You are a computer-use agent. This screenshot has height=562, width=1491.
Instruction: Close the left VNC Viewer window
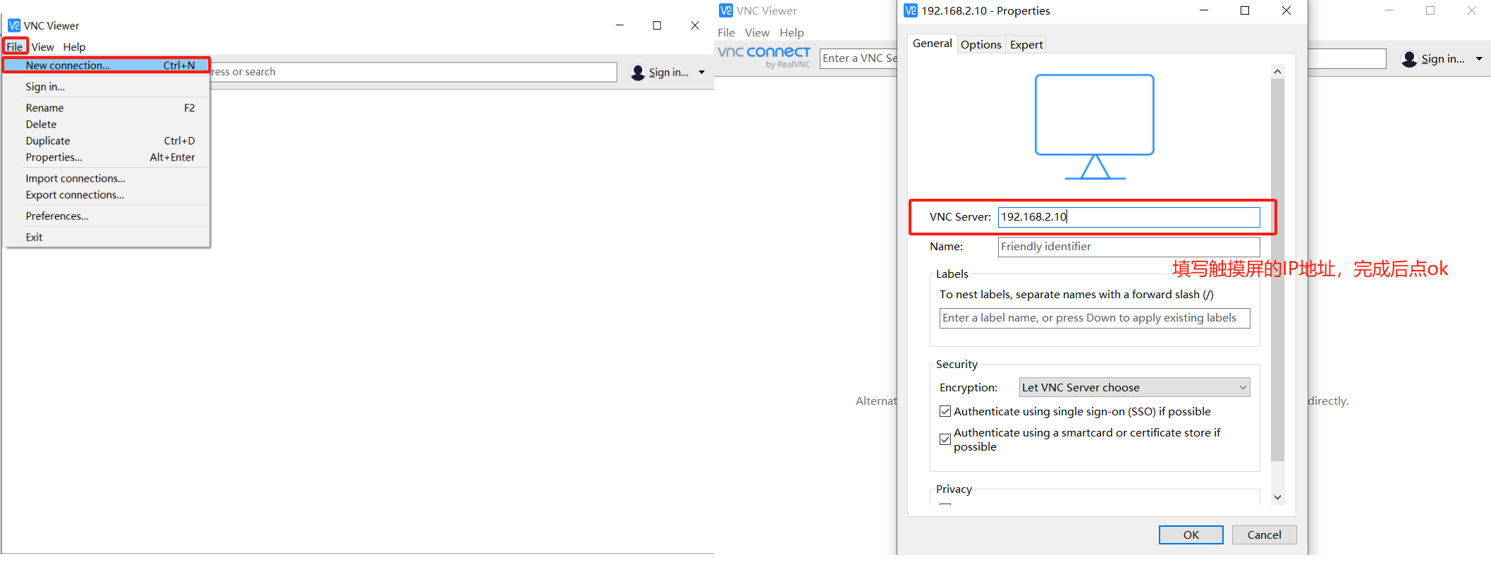(694, 25)
